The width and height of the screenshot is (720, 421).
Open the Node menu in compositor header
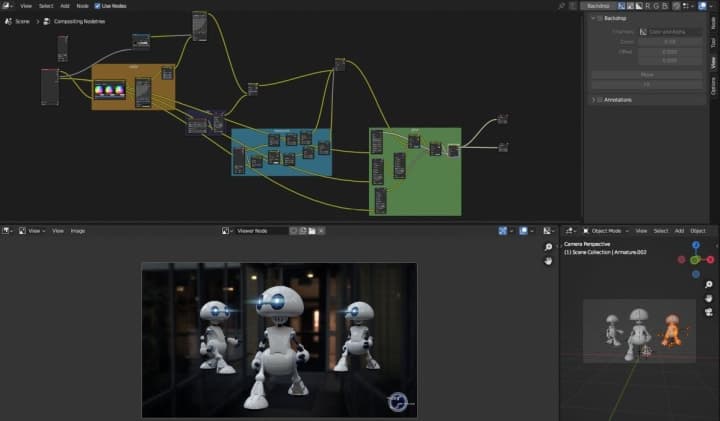(82, 5)
